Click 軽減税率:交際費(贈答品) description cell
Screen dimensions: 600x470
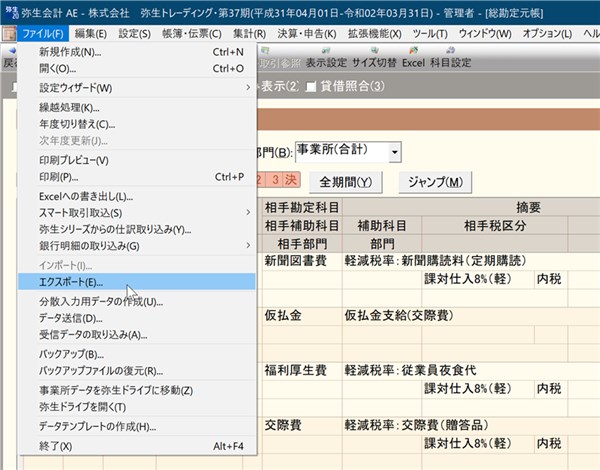point(416,425)
